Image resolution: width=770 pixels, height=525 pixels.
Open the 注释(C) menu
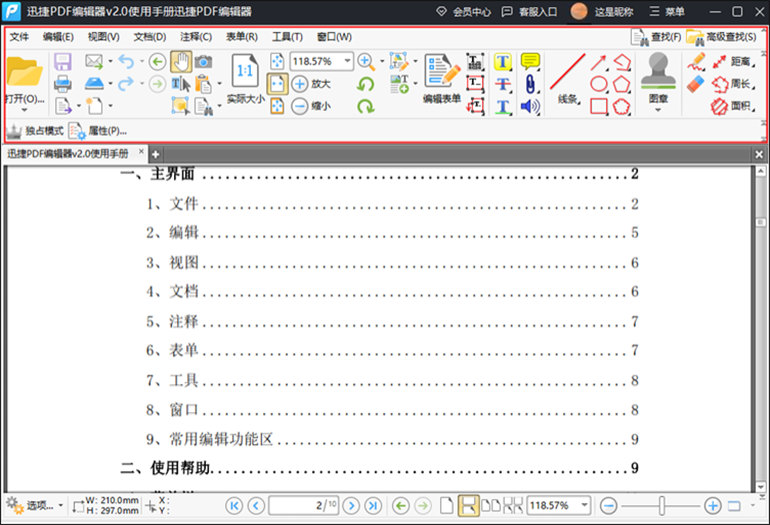pyautogui.click(x=196, y=37)
